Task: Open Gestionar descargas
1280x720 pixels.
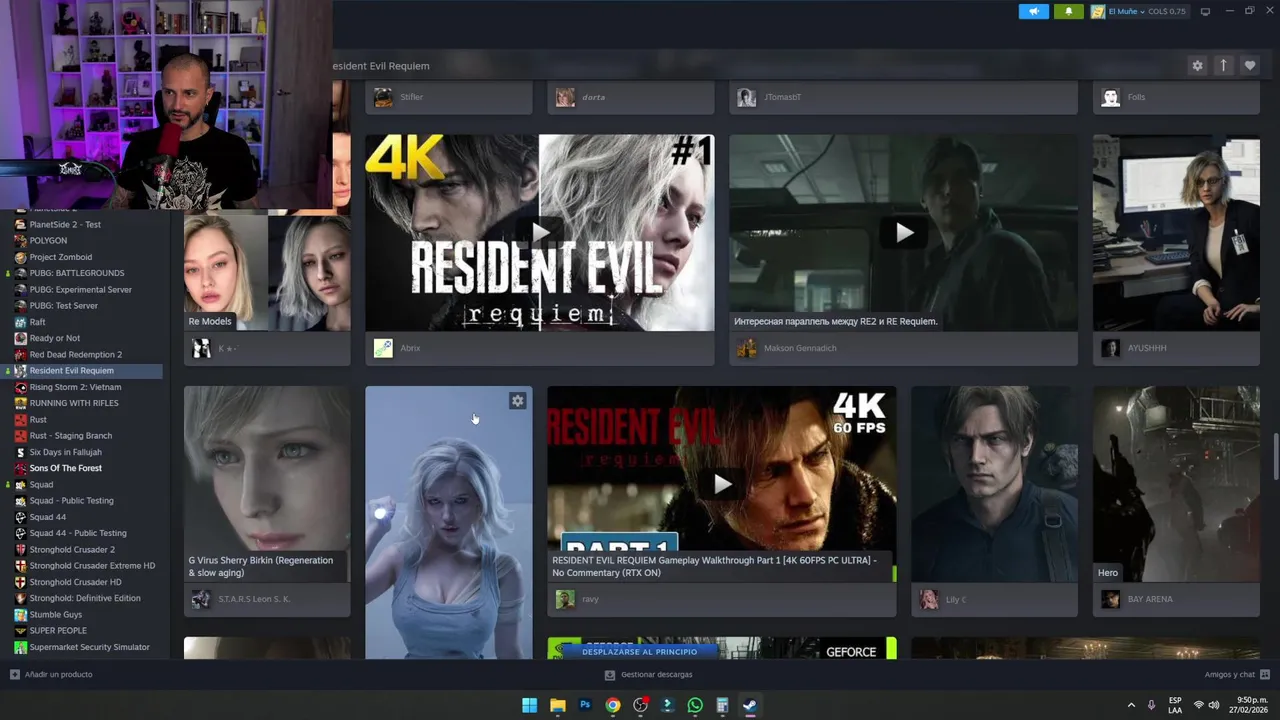Action: [x=649, y=674]
